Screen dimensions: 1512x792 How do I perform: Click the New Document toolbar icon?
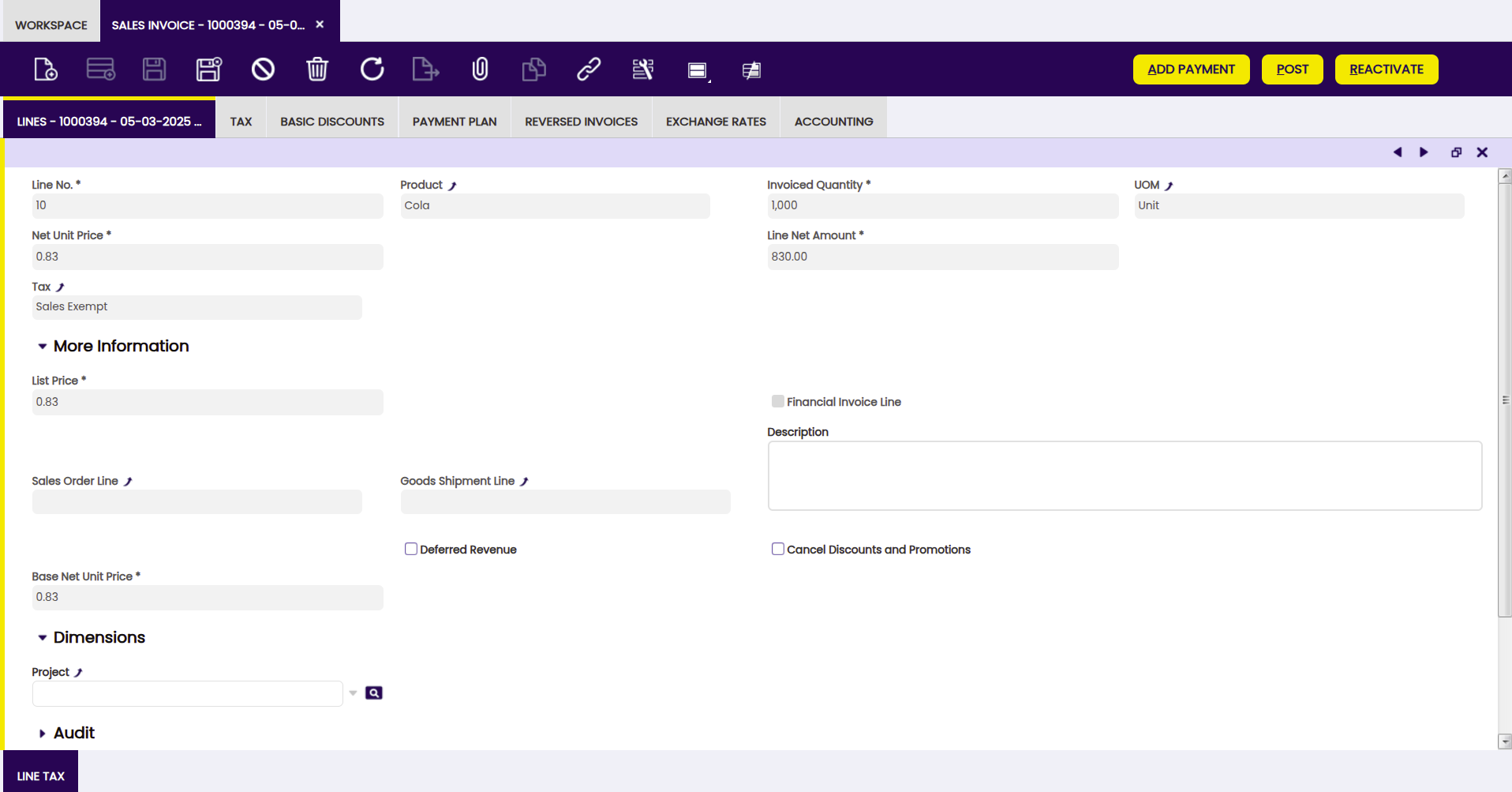[46, 69]
